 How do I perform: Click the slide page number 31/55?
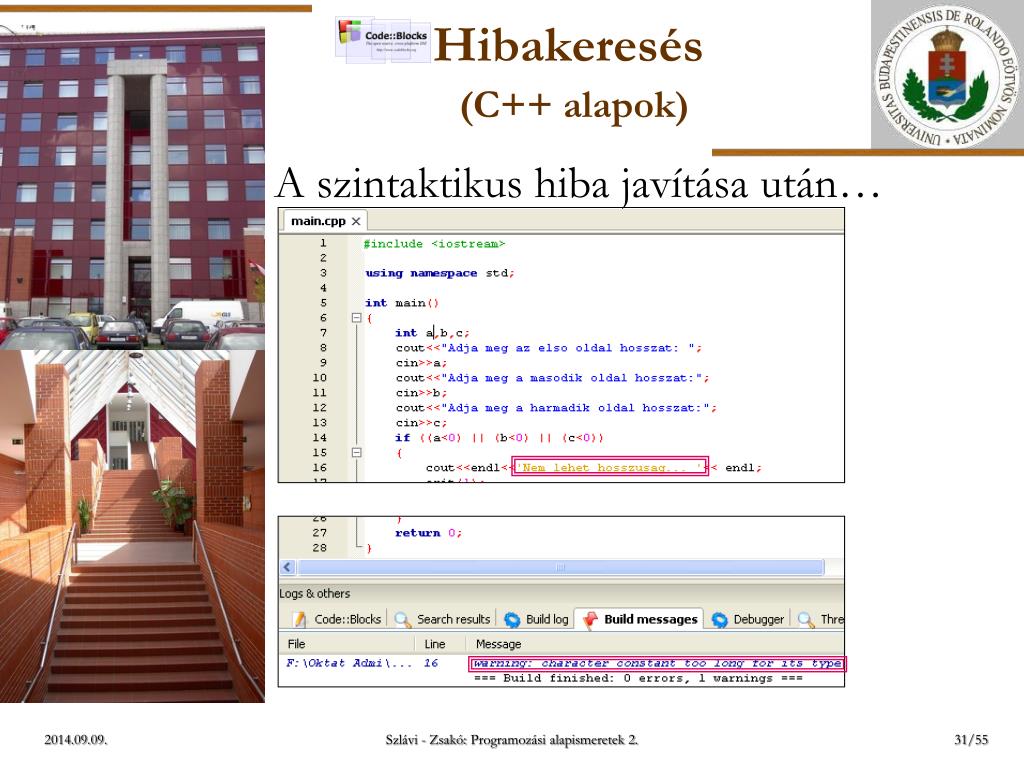[971, 740]
